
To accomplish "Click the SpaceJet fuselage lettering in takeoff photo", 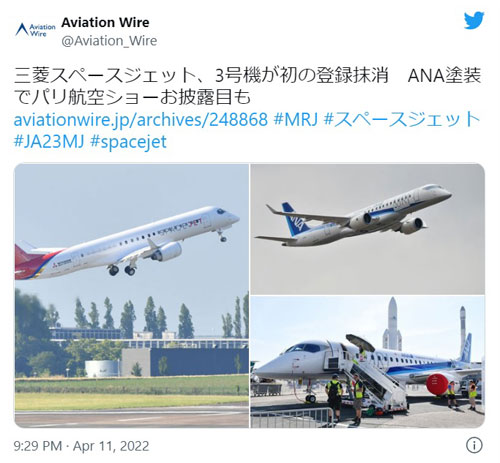I will [180, 226].
